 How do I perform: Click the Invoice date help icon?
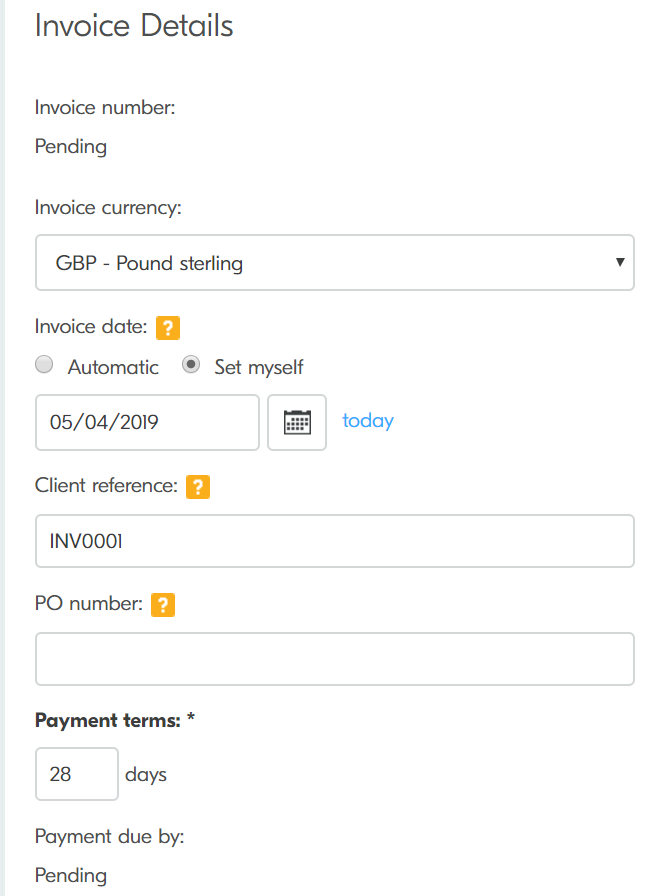tap(168, 327)
